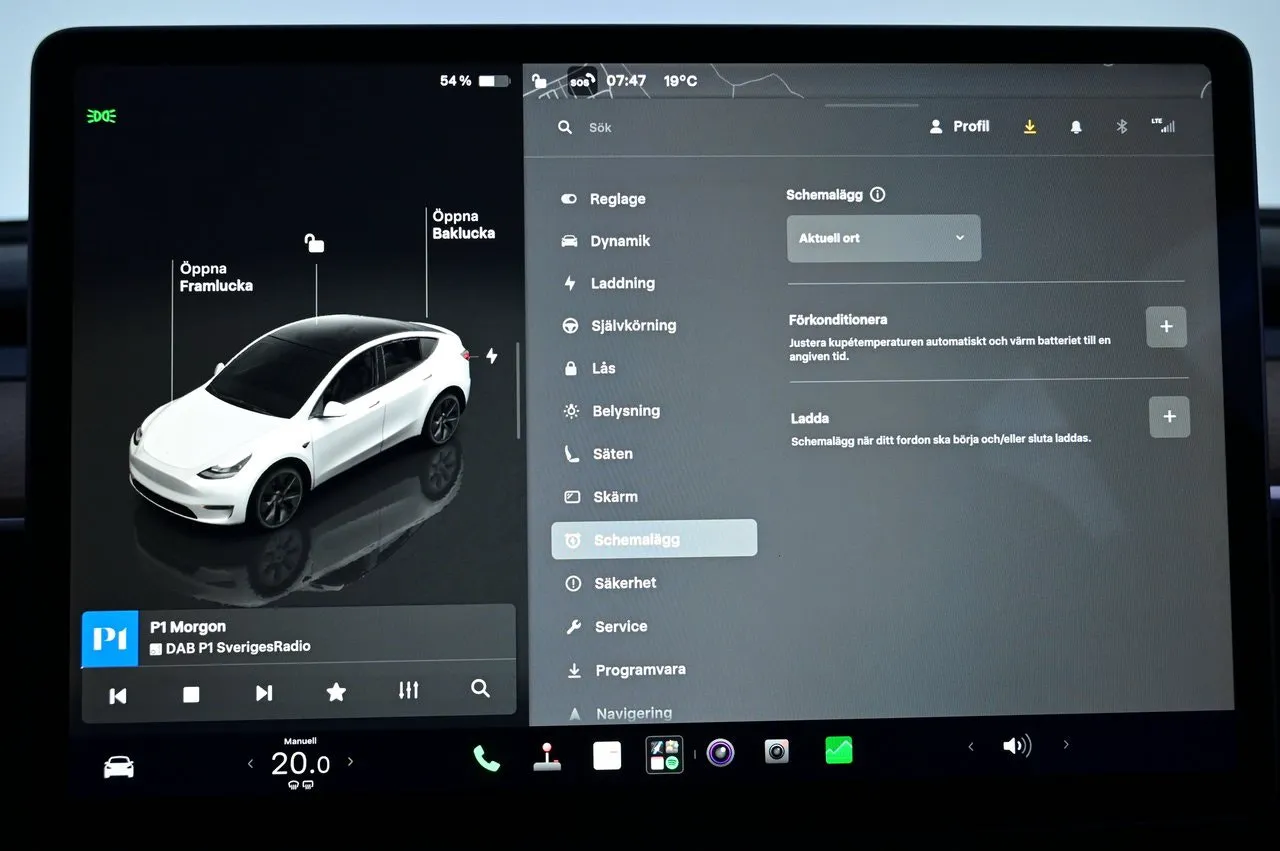Screen dimensions: 1280x851
Task: Open the P1 station thumbnail
Action: [x=110, y=639]
